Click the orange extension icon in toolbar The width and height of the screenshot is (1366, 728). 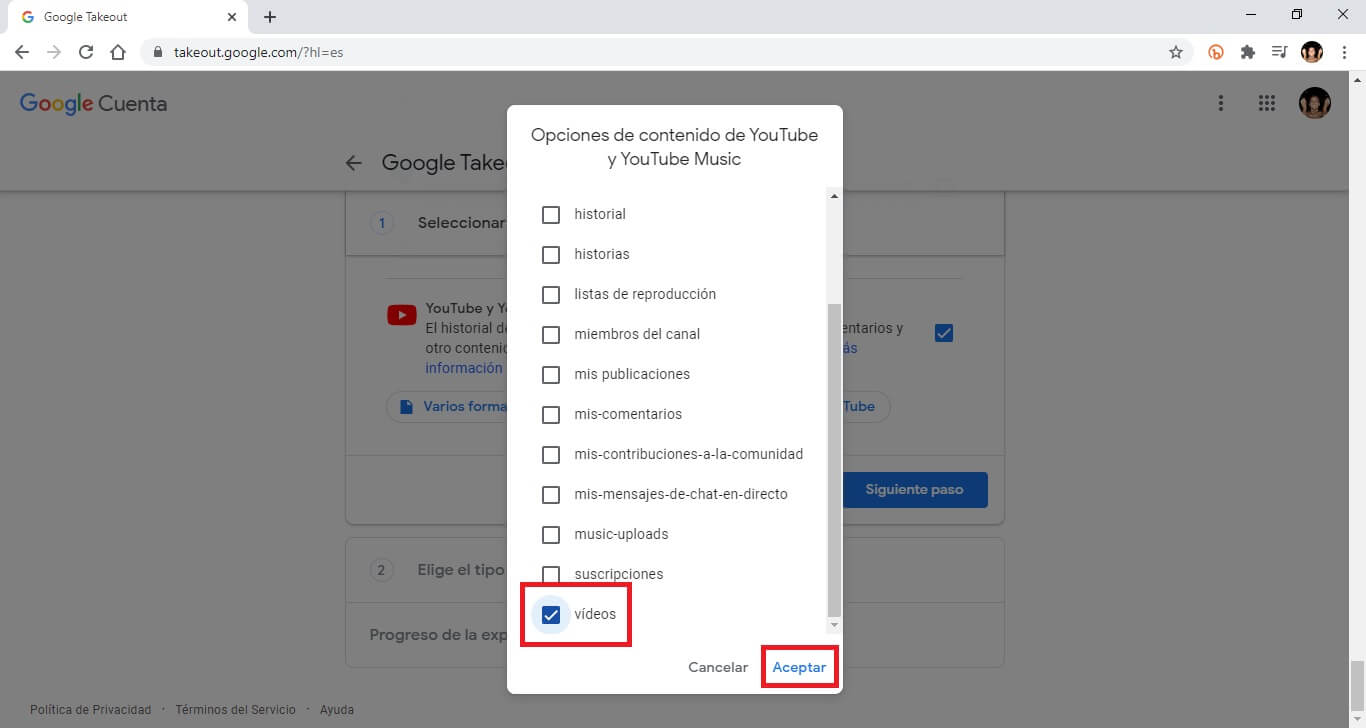tap(1216, 52)
